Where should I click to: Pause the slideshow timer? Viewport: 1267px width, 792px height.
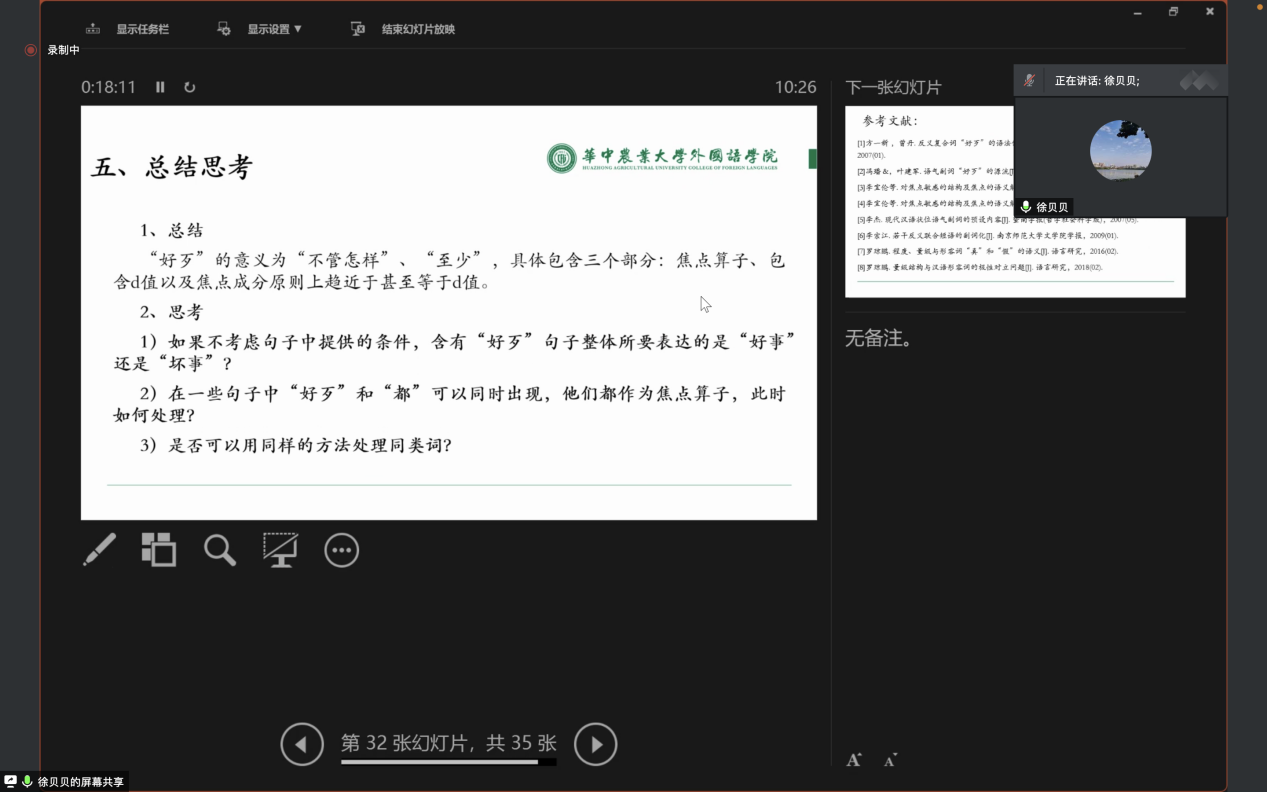tap(160, 87)
